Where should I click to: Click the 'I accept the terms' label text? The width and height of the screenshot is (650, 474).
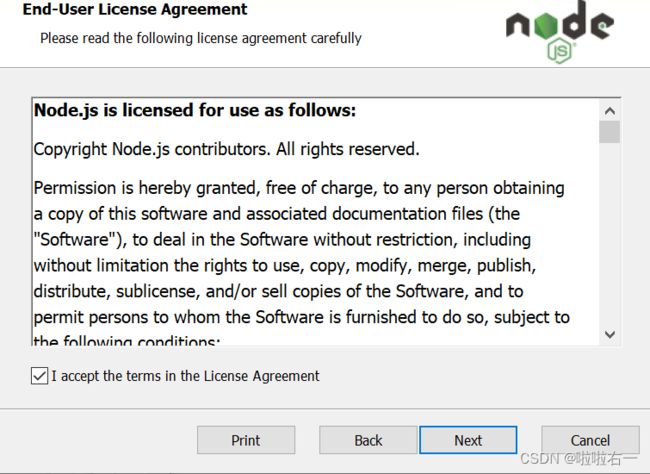[185, 376]
